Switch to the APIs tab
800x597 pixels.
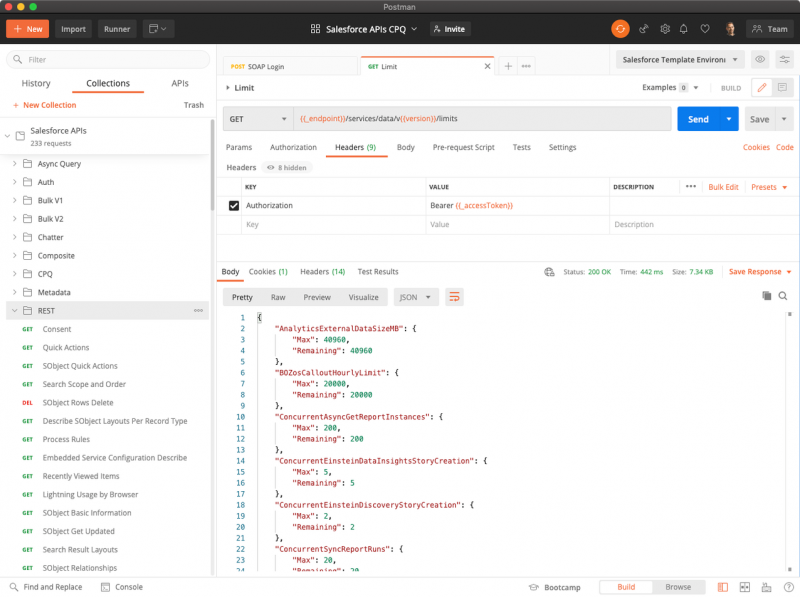180,83
